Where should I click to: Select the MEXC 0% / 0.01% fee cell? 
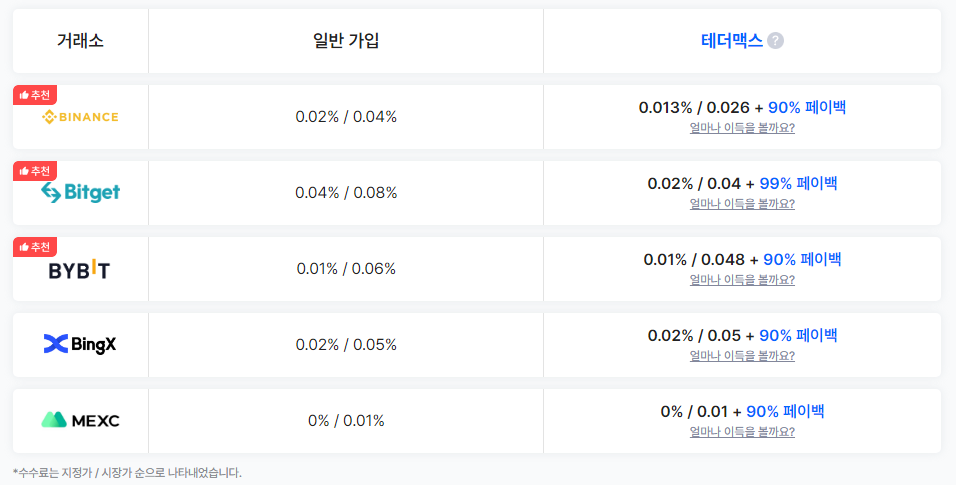click(346, 420)
